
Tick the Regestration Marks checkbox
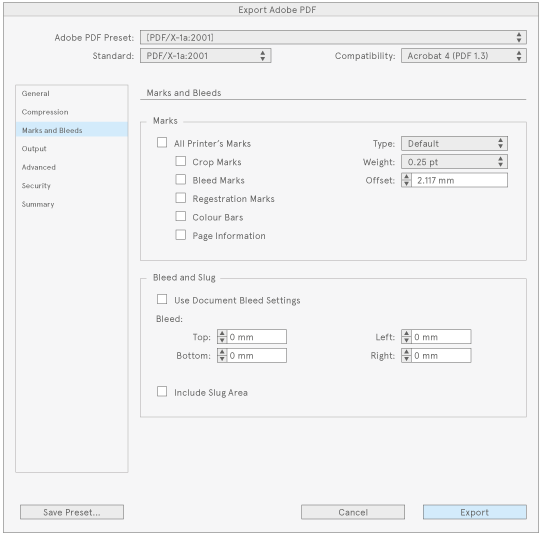pos(180,198)
